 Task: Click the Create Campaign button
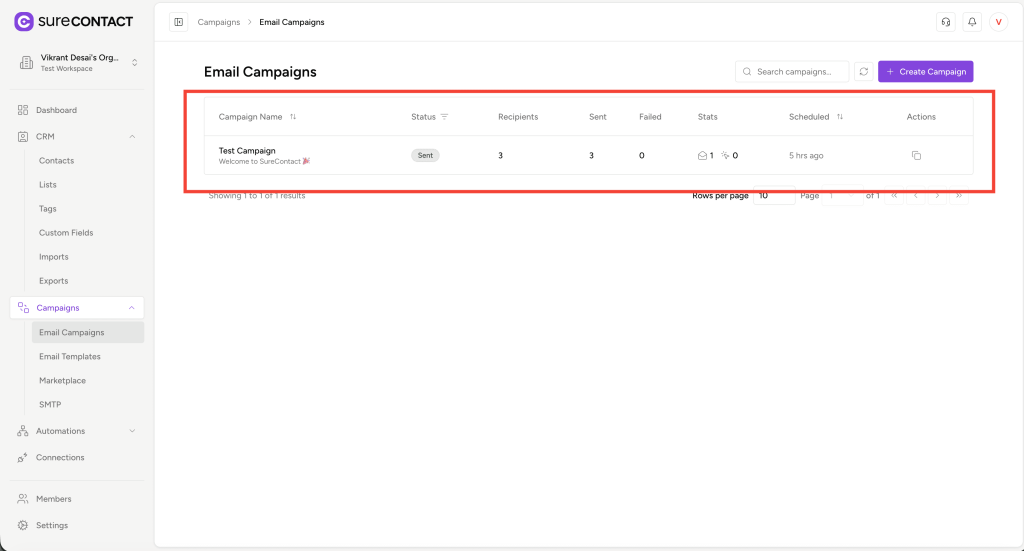pos(925,72)
